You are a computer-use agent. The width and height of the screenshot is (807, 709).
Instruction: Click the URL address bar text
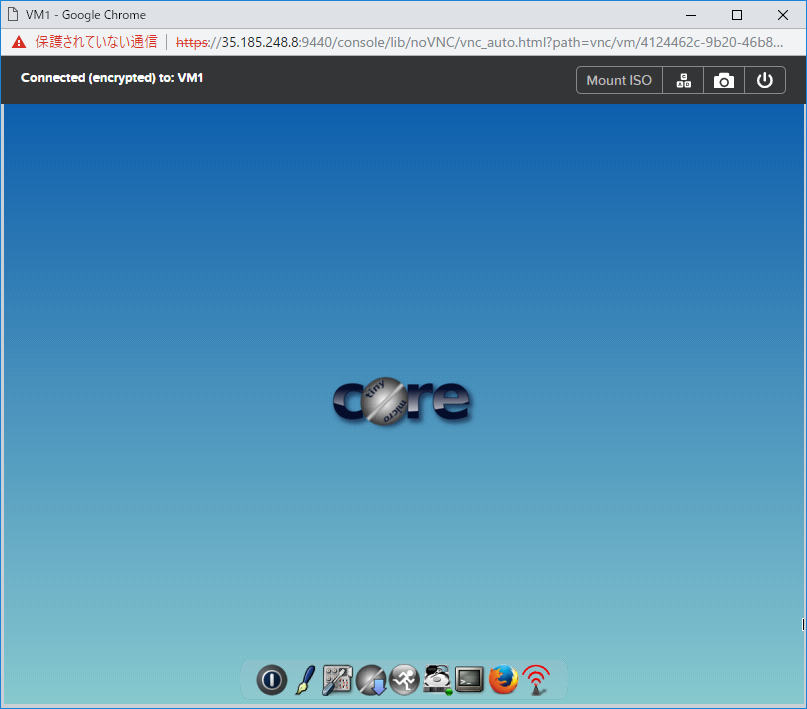pos(479,42)
